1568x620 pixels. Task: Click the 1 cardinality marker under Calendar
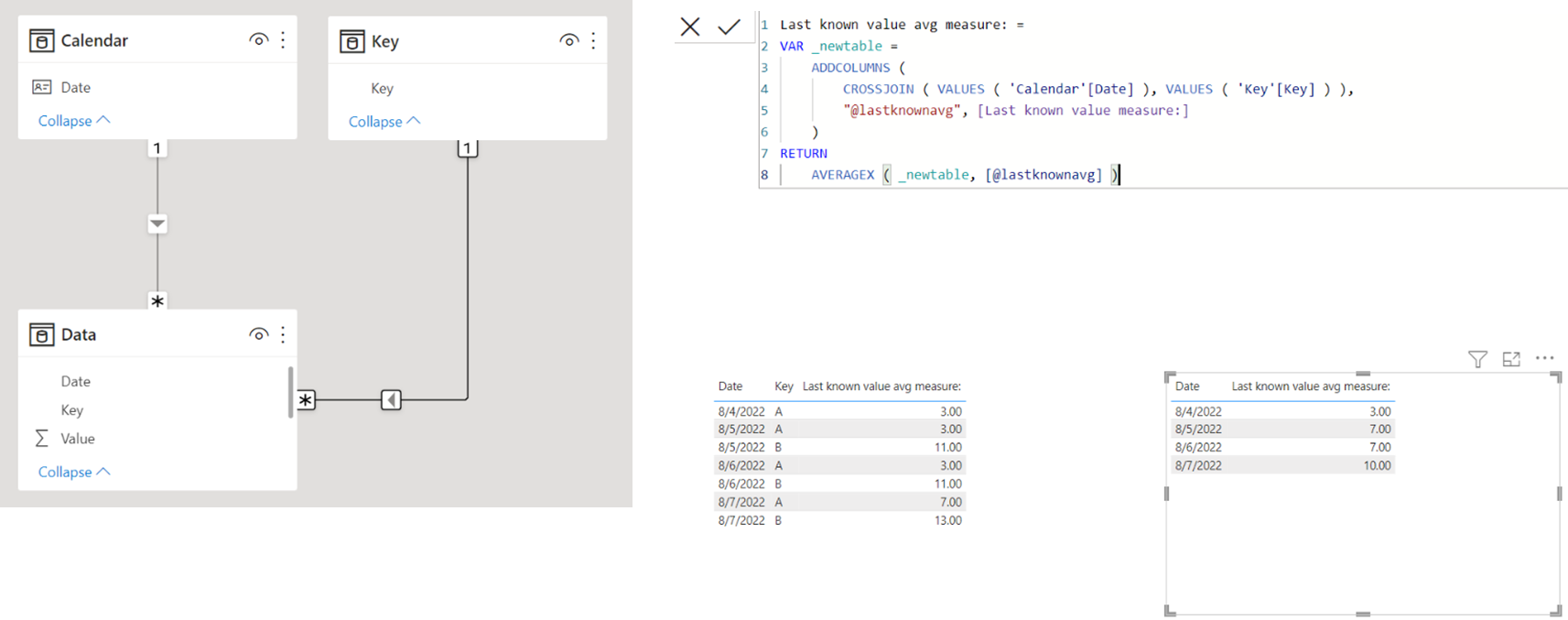[x=157, y=147]
